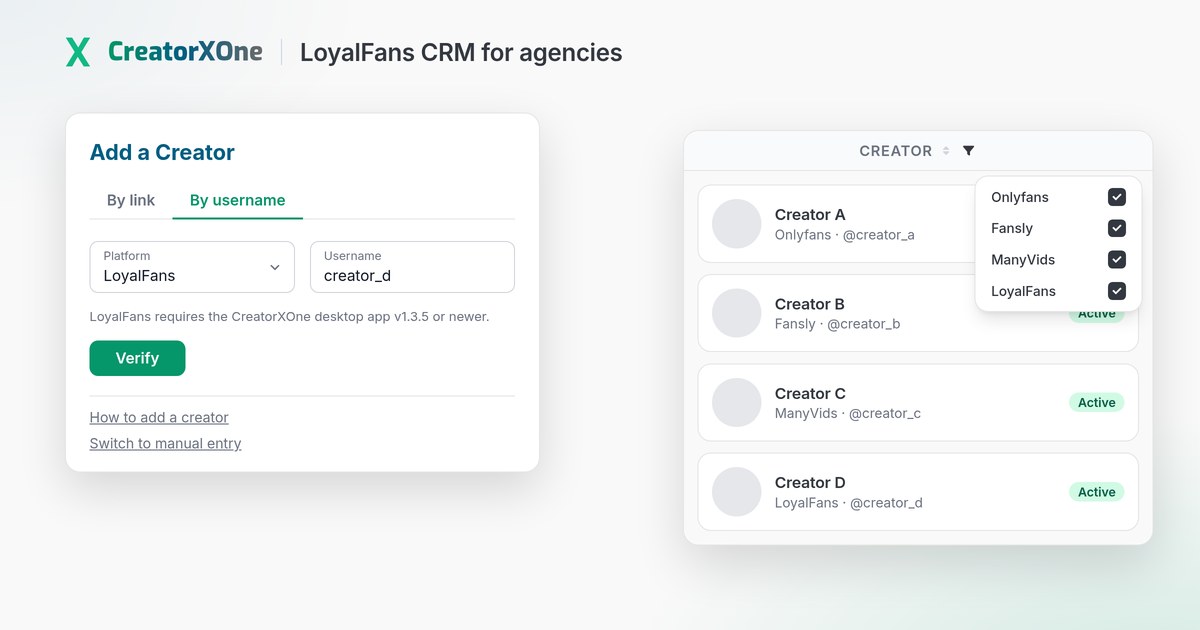Screen dimensions: 1200x630
Task: Uncheck the Fansly filter checkbox
Action: [1117, 228]
